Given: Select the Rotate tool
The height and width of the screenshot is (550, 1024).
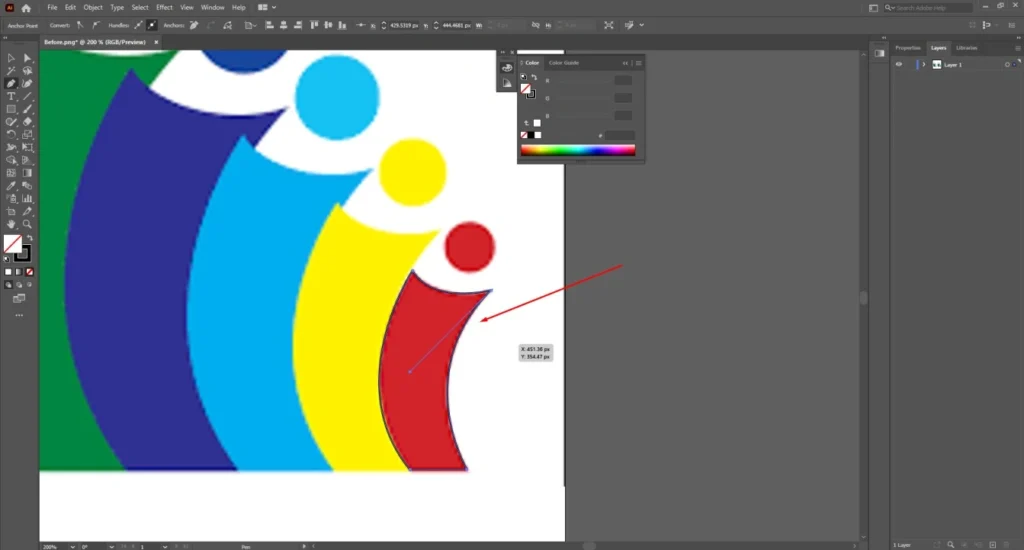Looking at the screenshot, I should click(11, 135).
